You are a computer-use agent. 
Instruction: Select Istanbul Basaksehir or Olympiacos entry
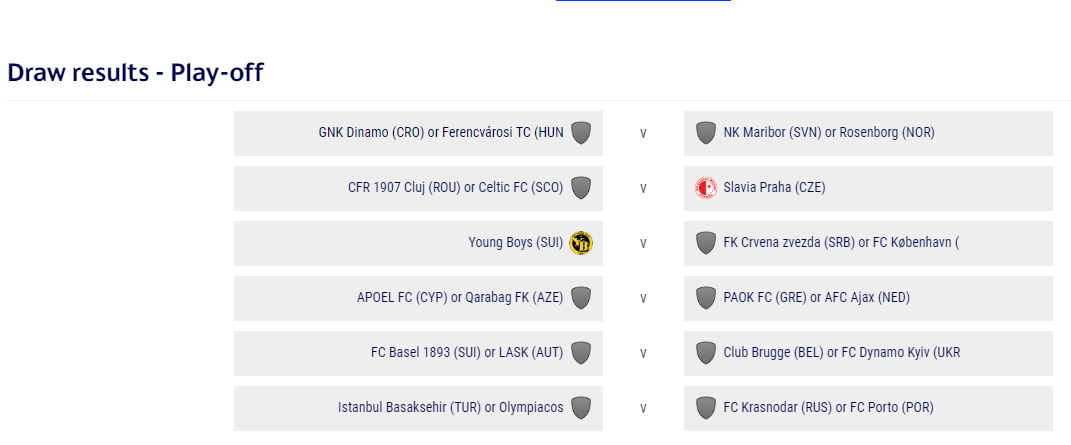pyautogui.click(x=418, y=408)
